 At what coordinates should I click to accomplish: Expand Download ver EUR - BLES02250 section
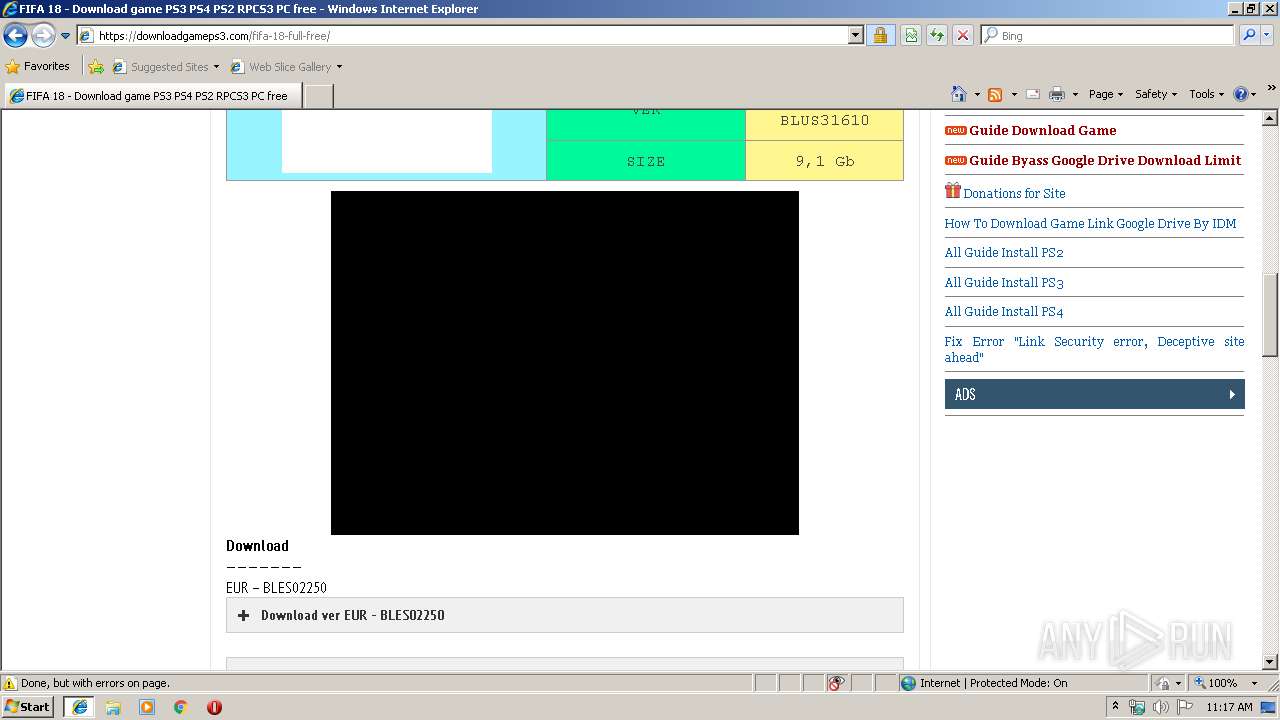[565, 615]
